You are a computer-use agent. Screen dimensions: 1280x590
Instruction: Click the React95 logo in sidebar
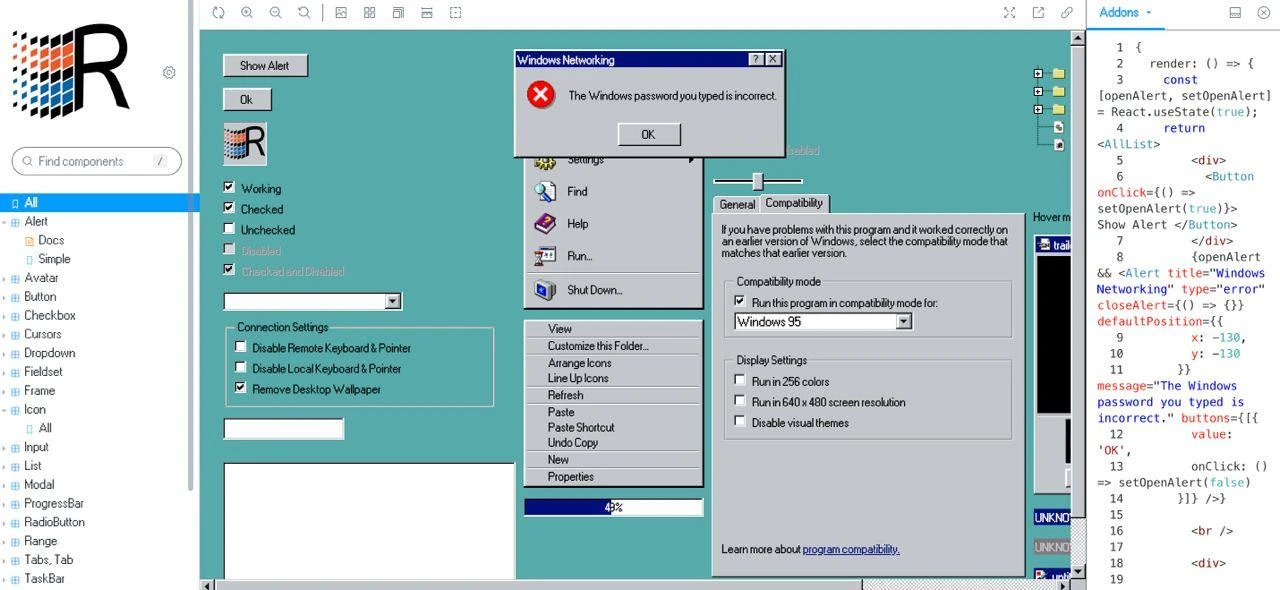click(x=70, y=70)
